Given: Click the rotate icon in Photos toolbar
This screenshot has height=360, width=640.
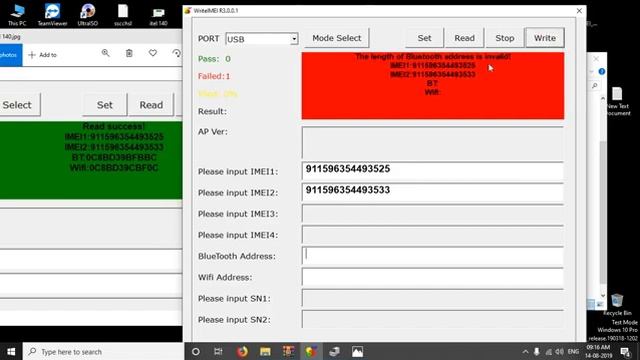Looking at the screenshot, I should 176,53.
